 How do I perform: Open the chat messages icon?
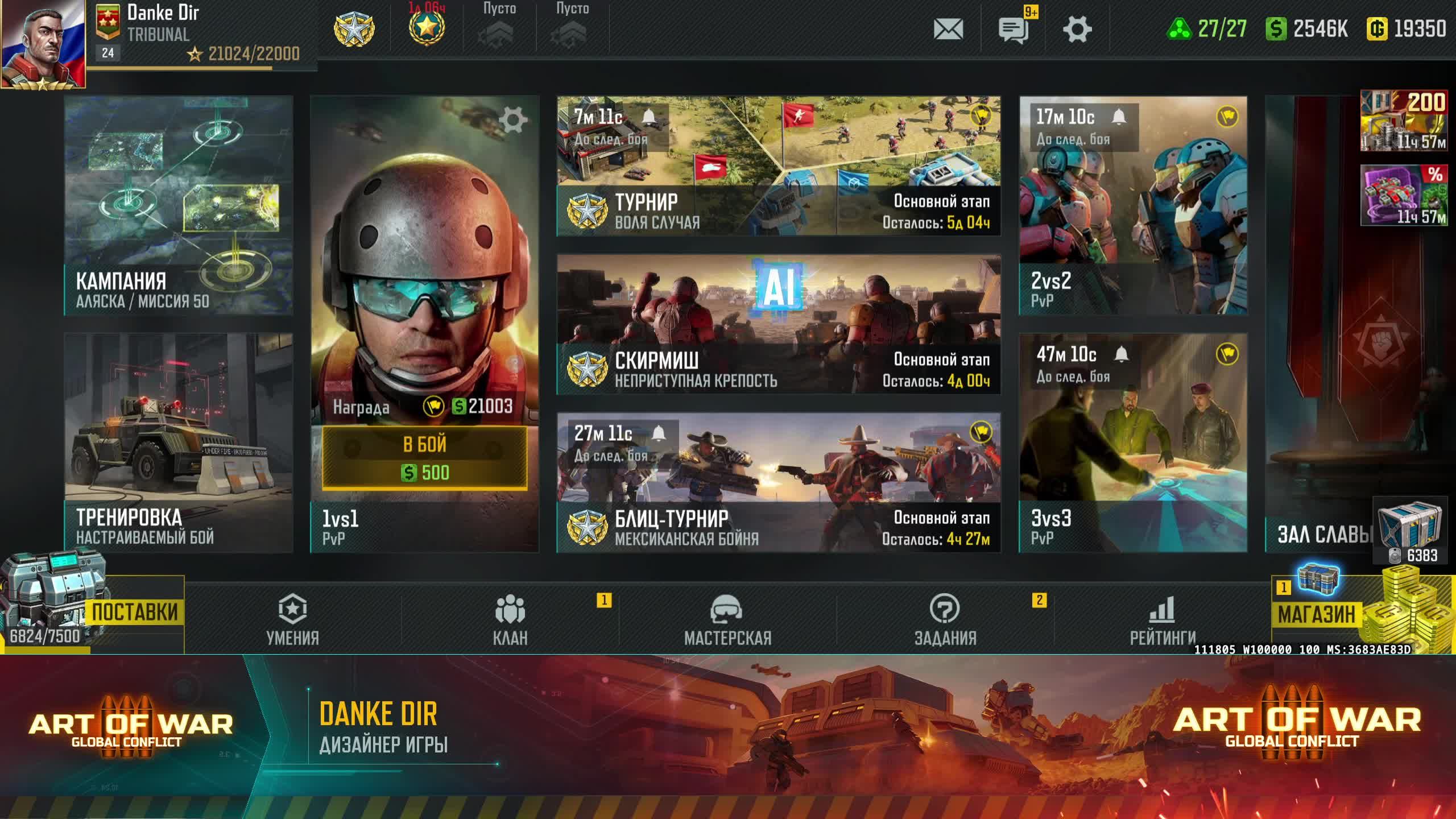[1013, 29]
